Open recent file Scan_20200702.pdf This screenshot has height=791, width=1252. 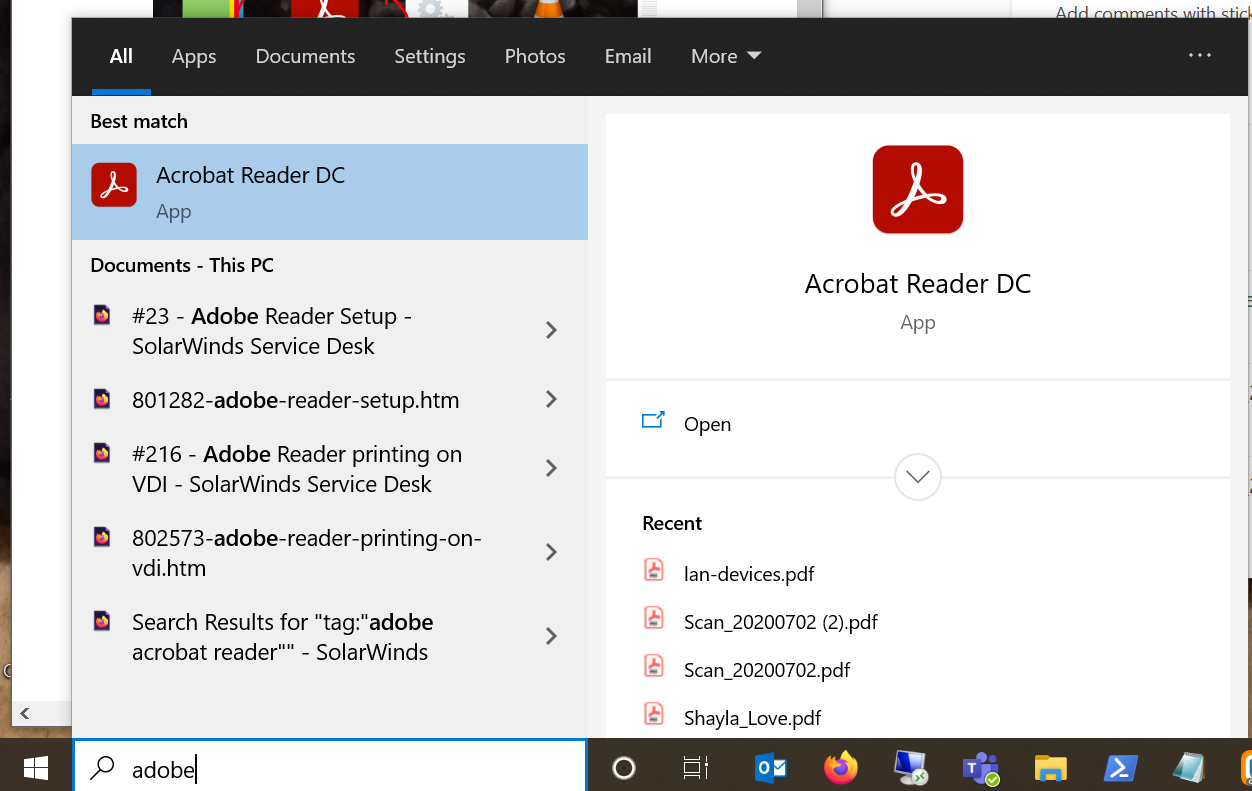(767, 670)
